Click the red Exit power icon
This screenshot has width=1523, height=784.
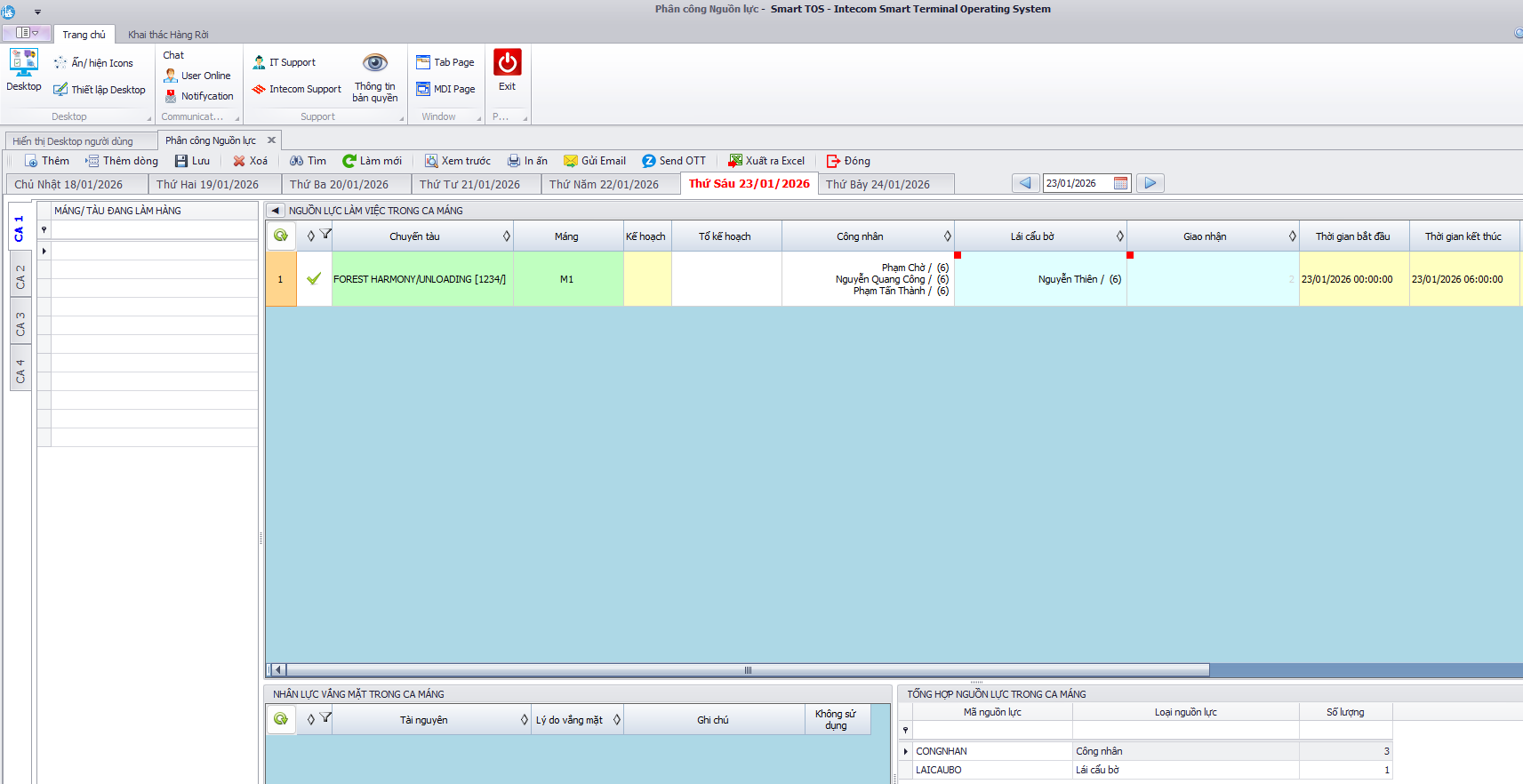point(507,63)
